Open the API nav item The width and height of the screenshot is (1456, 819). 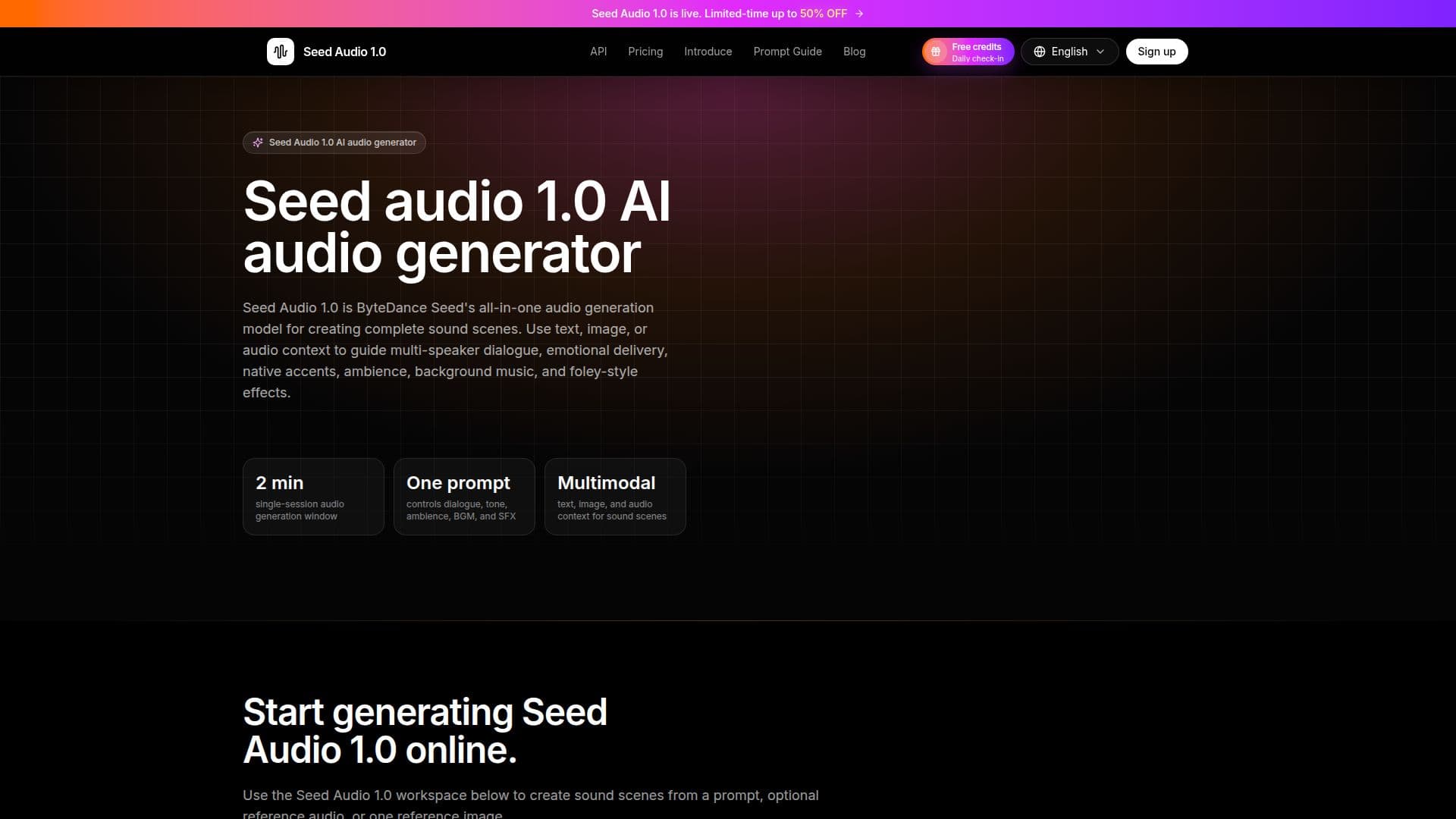(598, 52)
